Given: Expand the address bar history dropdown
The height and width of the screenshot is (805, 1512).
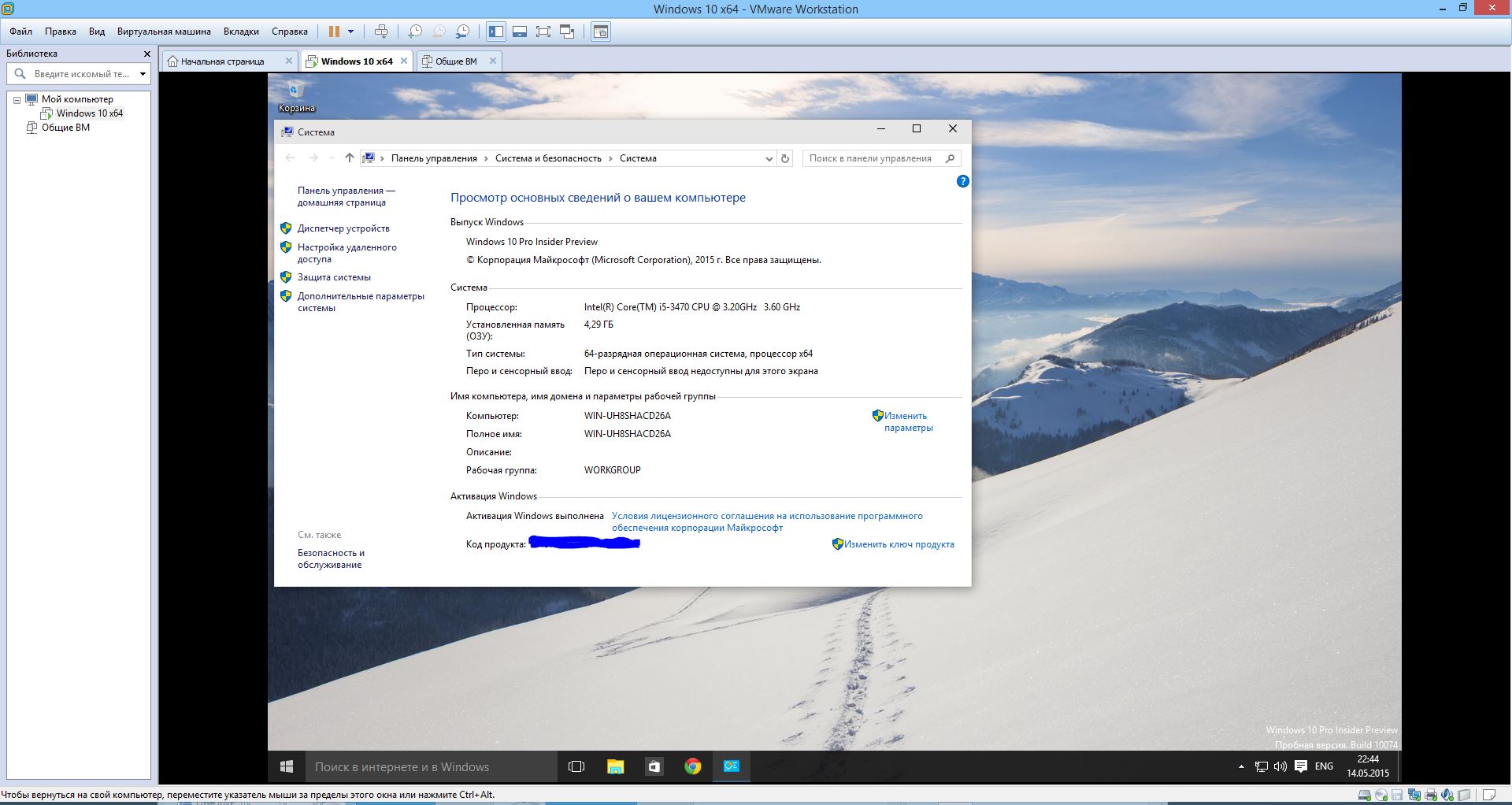Looking at the screenshot, I should tap(769, 158).
